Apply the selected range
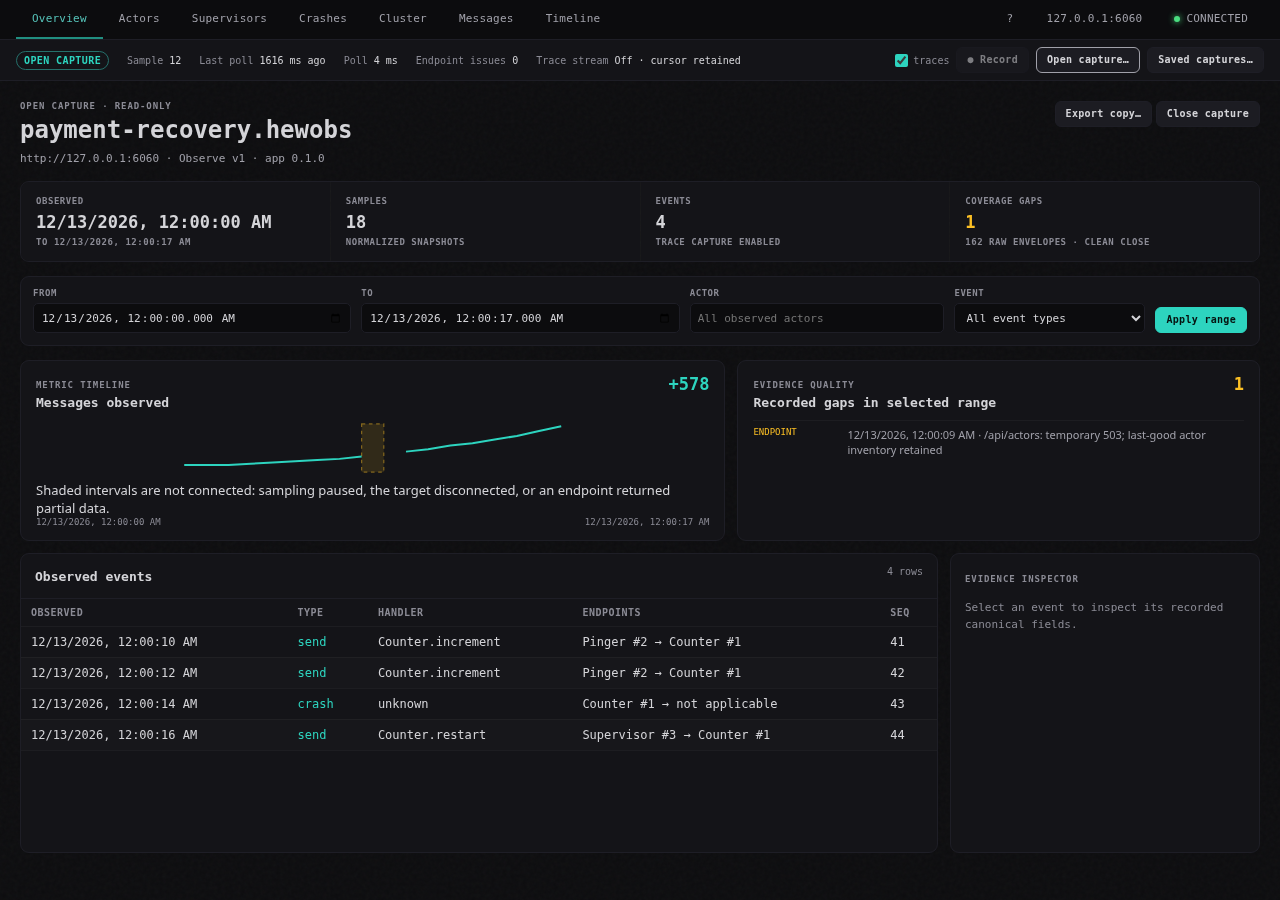This screenshot has height=900, width=1280. point(1201,320)
